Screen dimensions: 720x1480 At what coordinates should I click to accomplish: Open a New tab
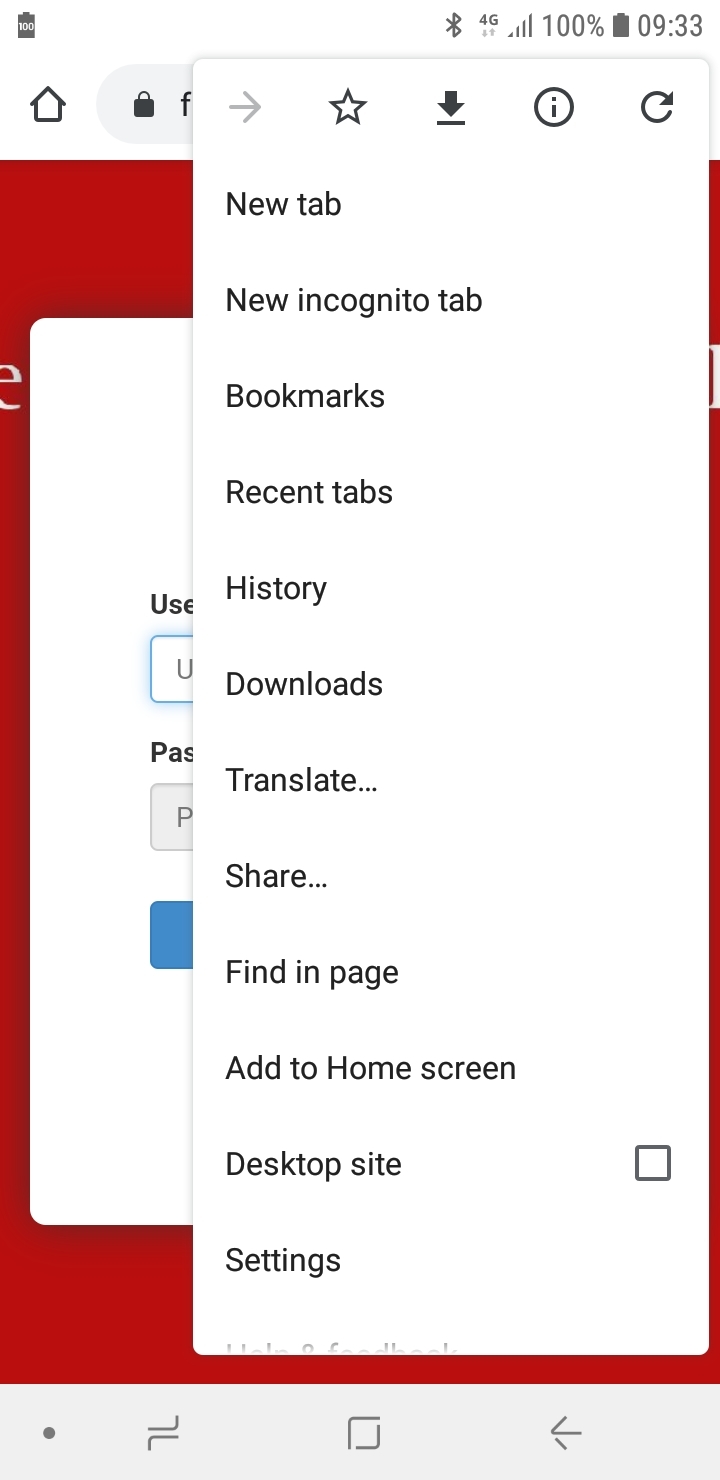tap(451, 204)
